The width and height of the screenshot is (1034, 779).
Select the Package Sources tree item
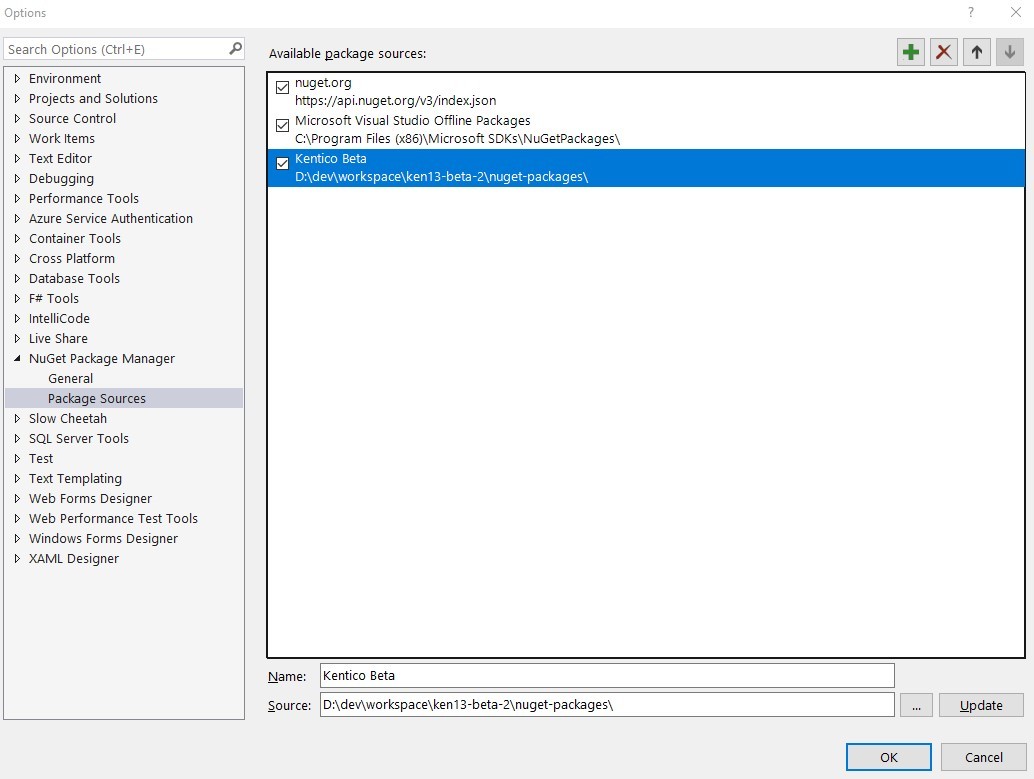[x=124, y=398]
